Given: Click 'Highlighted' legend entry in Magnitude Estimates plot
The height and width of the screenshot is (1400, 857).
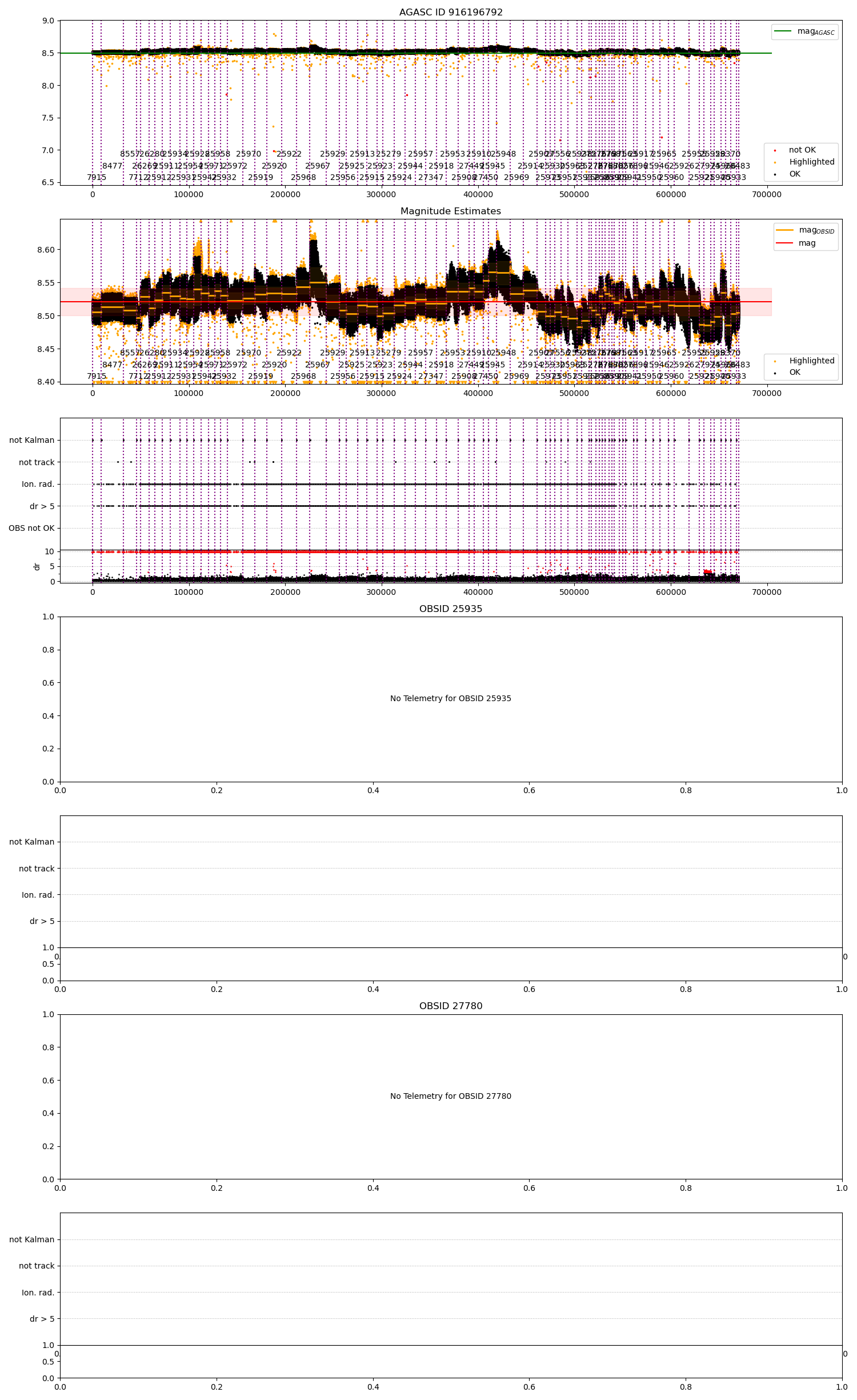Looking at the screenshot, I should point(812,361).
